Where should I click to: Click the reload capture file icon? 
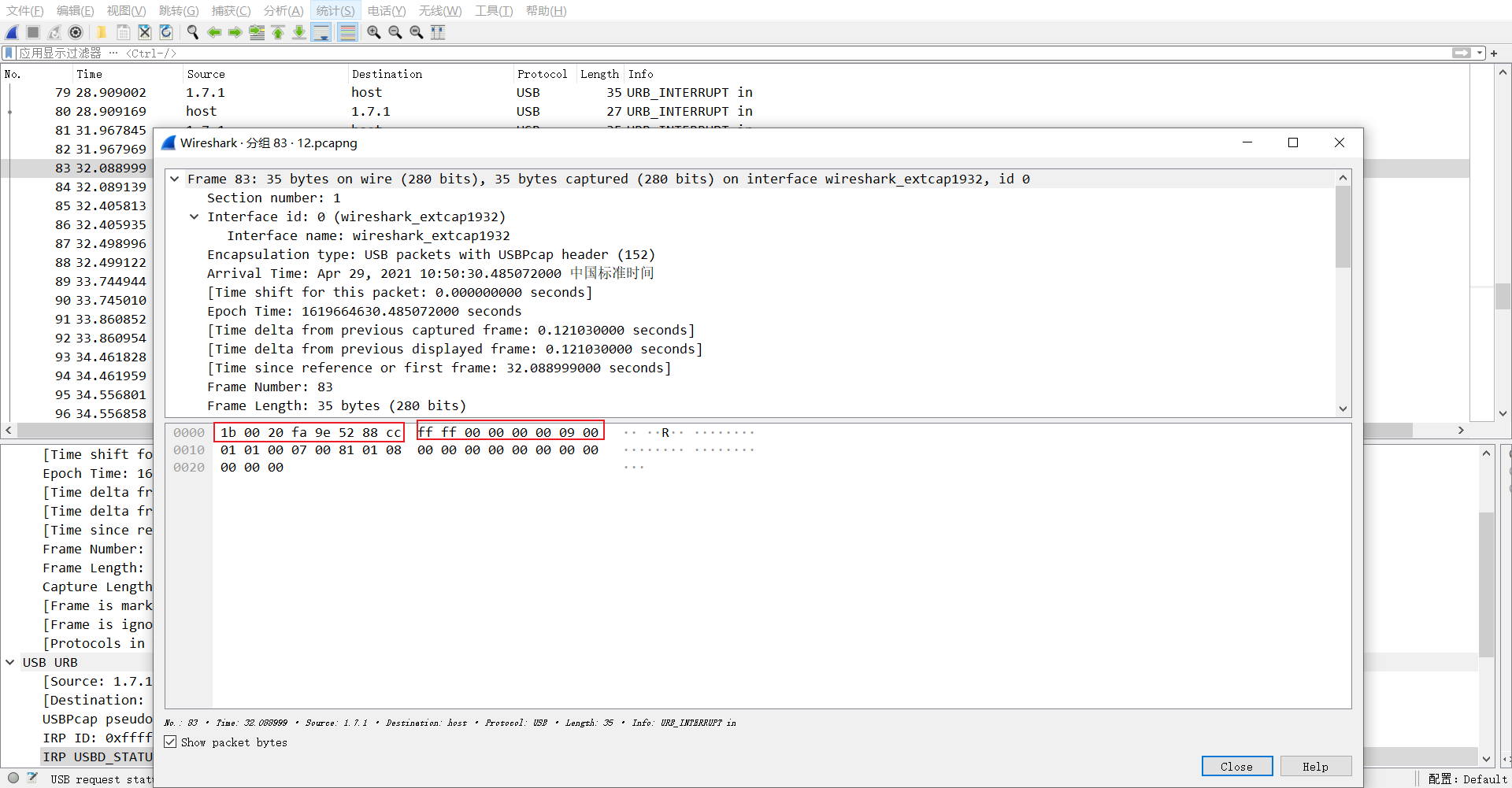pyautogui.click(x=165, y=32)
